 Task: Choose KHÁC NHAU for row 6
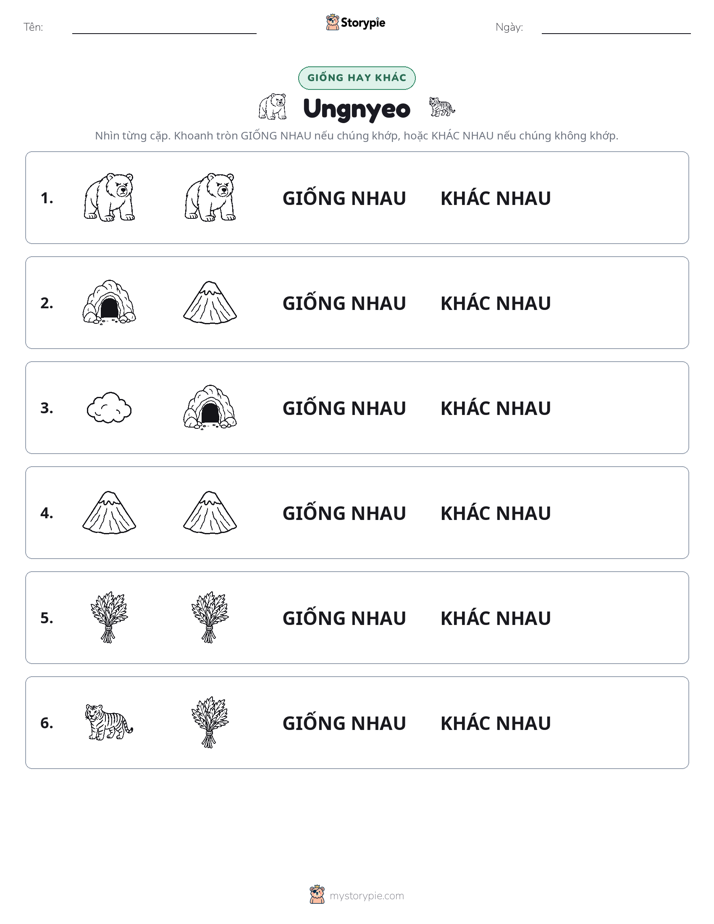(x=495, y=723)
